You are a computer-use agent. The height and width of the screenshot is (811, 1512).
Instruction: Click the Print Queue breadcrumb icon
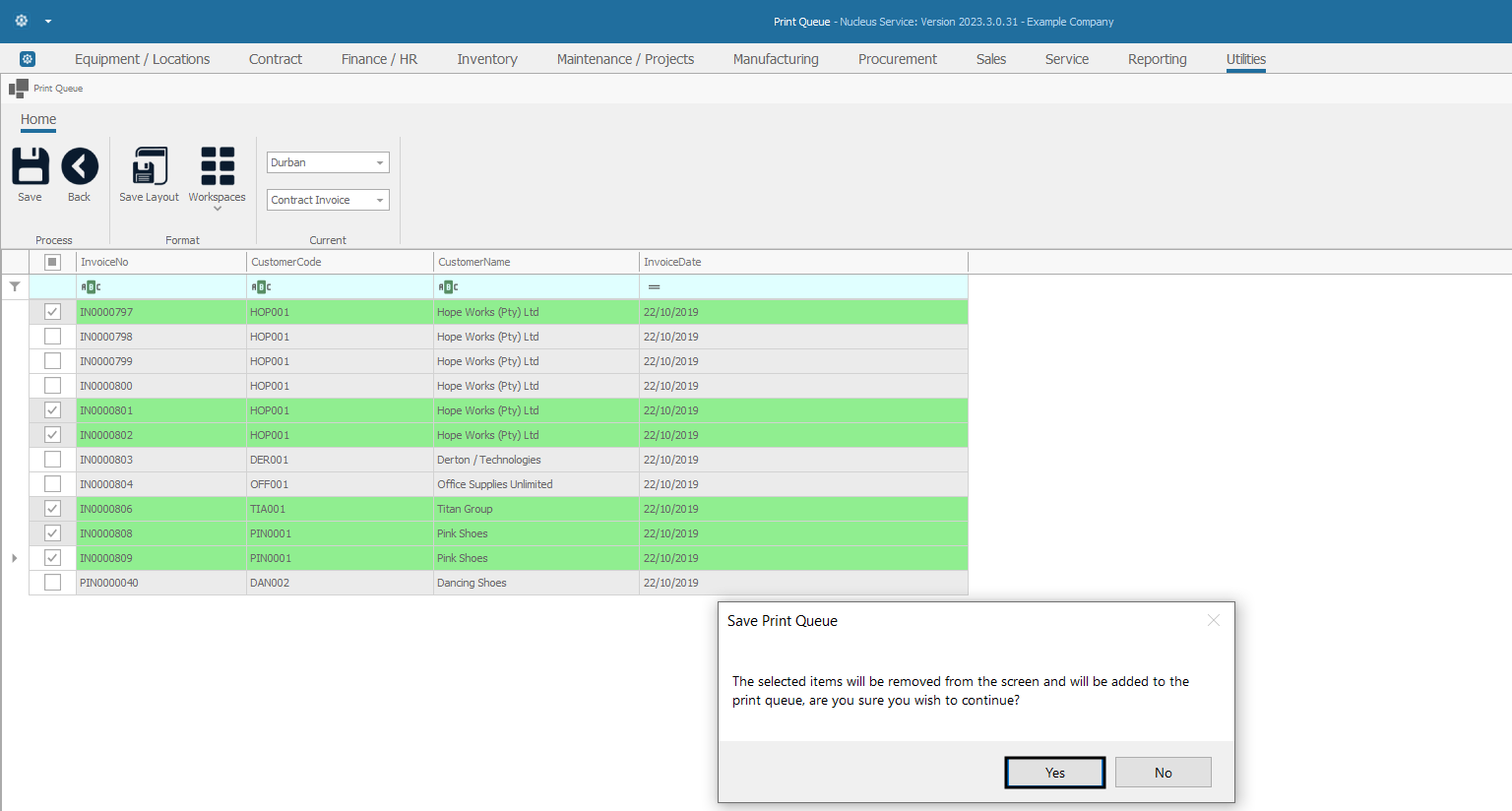click(x=19, y=89)
